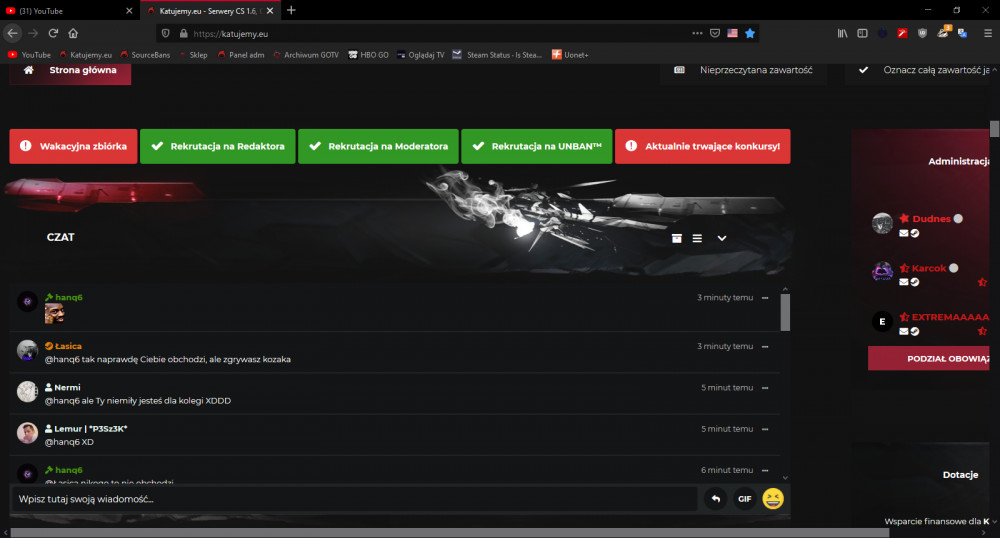Open the Steam Status bookmark
The height and width of the screenshot is (538, 1000).
(497, 55)
